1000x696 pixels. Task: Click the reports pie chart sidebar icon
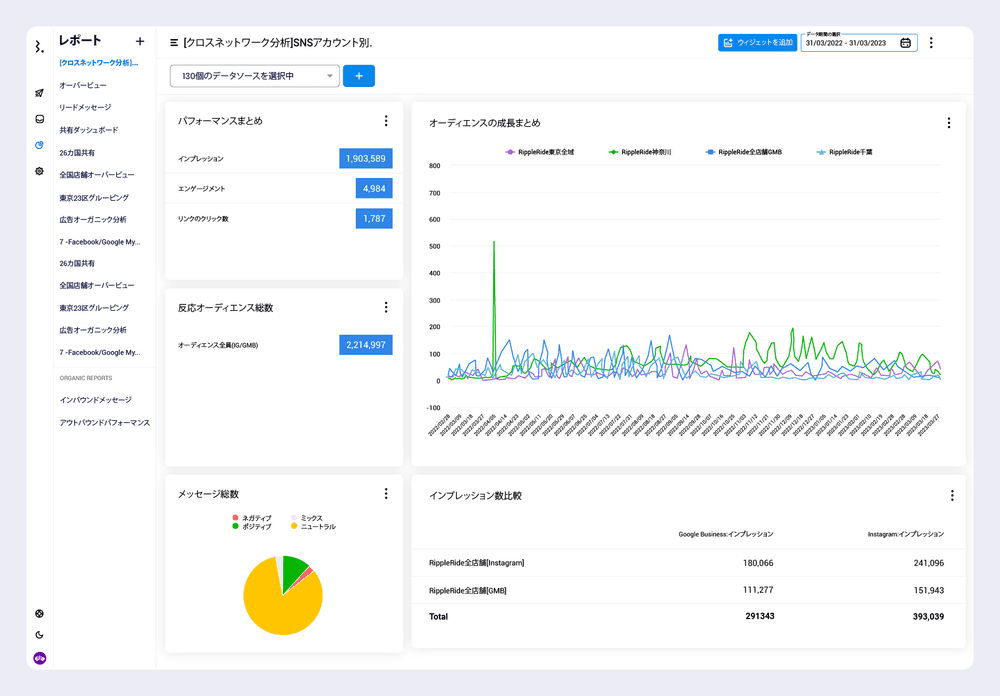tap(39, 145)
